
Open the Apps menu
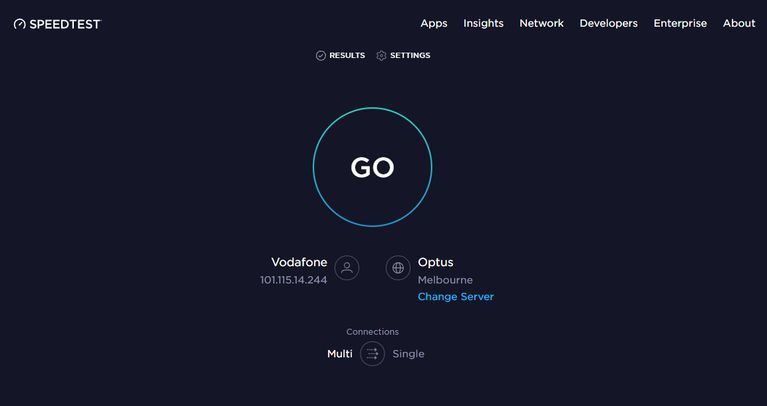tap(433, 23)
